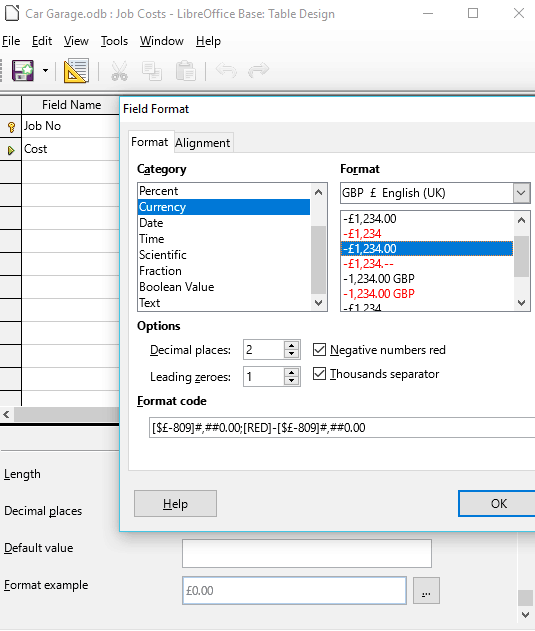
Task: Click Category list scroll up arrow
Action: (318, 192)
